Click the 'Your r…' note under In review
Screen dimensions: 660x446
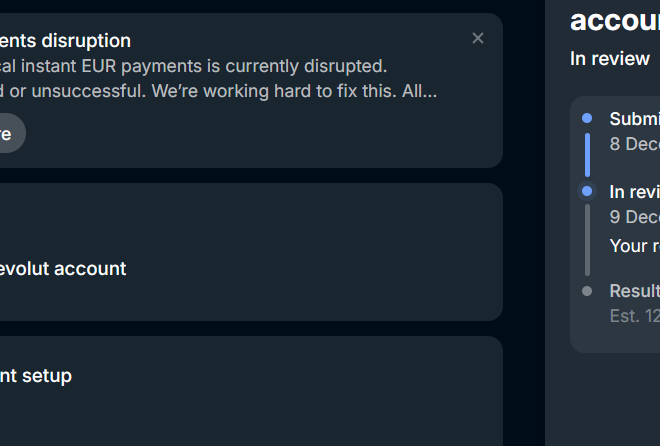634,246
